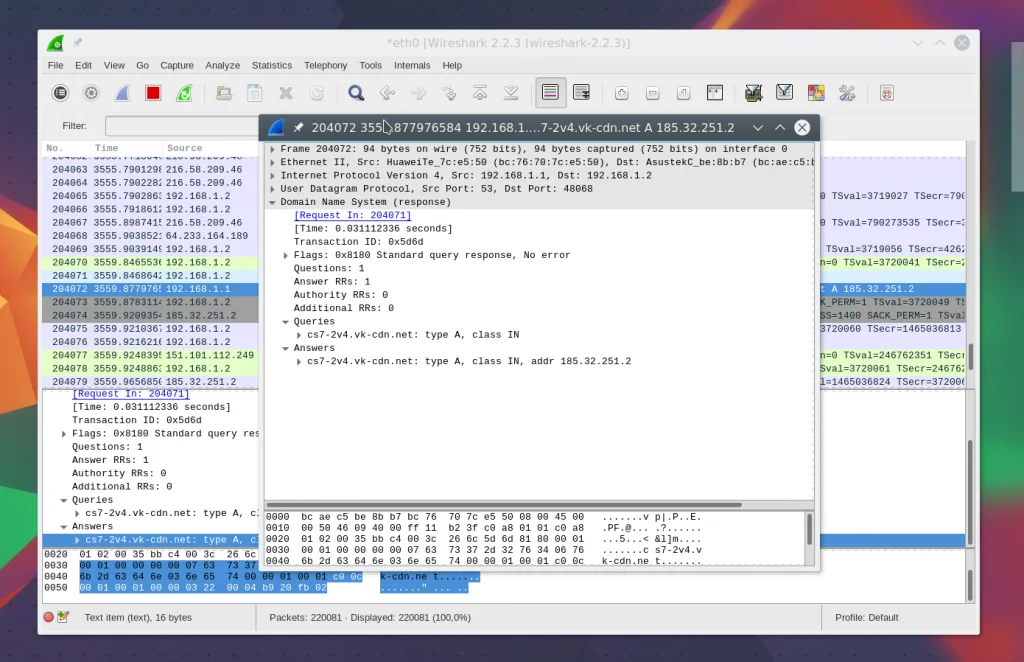Open the capture interfaces list icon
Image resolution: width=1024 pixels, height=662 pixels.
(x=61, y=93)
